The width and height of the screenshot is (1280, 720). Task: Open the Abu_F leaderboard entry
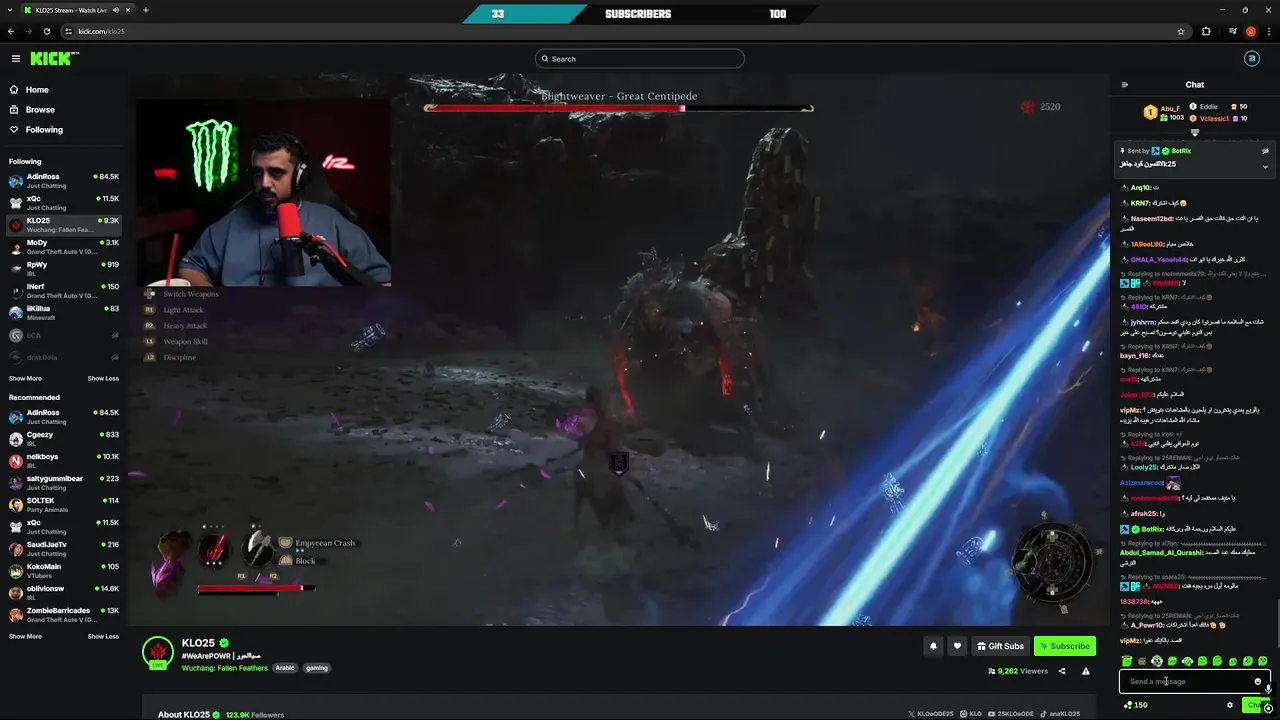(1163, 113)
